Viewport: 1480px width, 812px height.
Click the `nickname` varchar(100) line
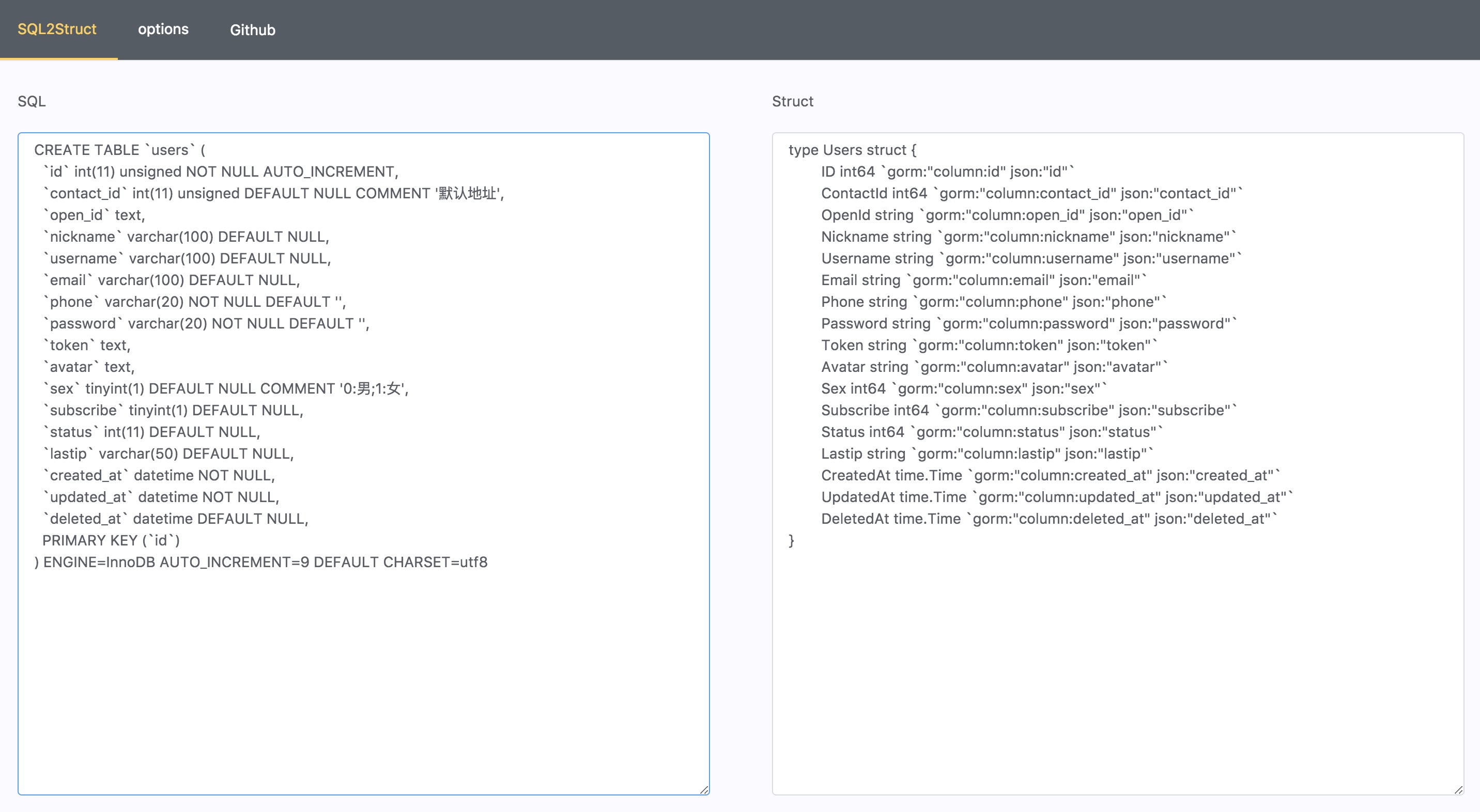click(186, 237)
